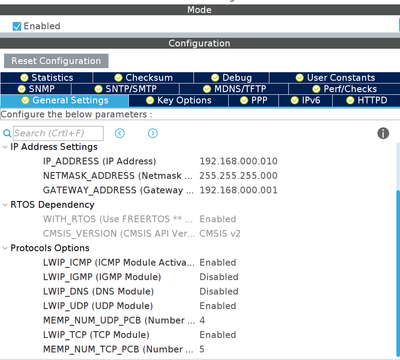Image resolution: width=400 pixels, height=360 pixels.
Task: Open LWIP_IGMP Disabled value dropdown
Action: coord(219,277)
